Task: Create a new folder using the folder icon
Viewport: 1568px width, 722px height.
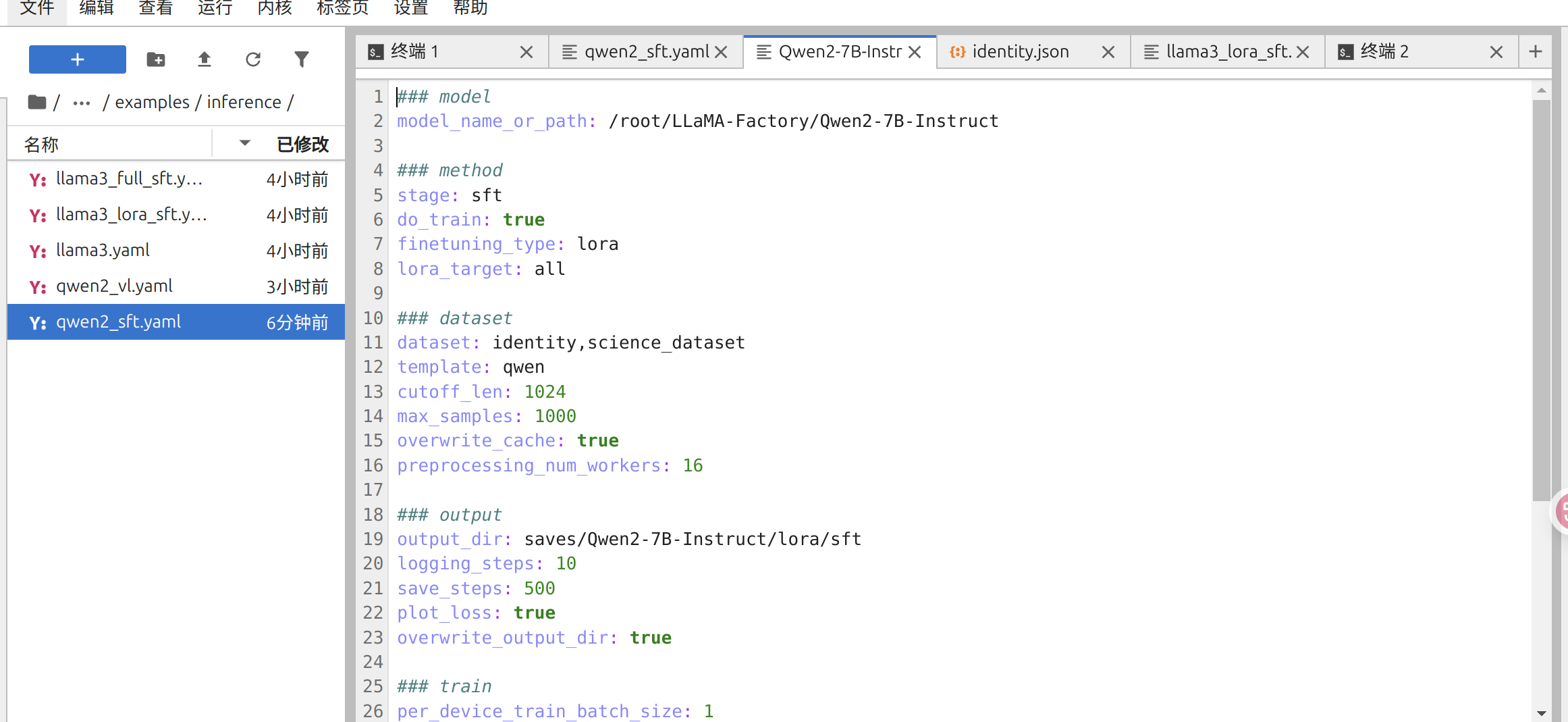Action: 156,59
